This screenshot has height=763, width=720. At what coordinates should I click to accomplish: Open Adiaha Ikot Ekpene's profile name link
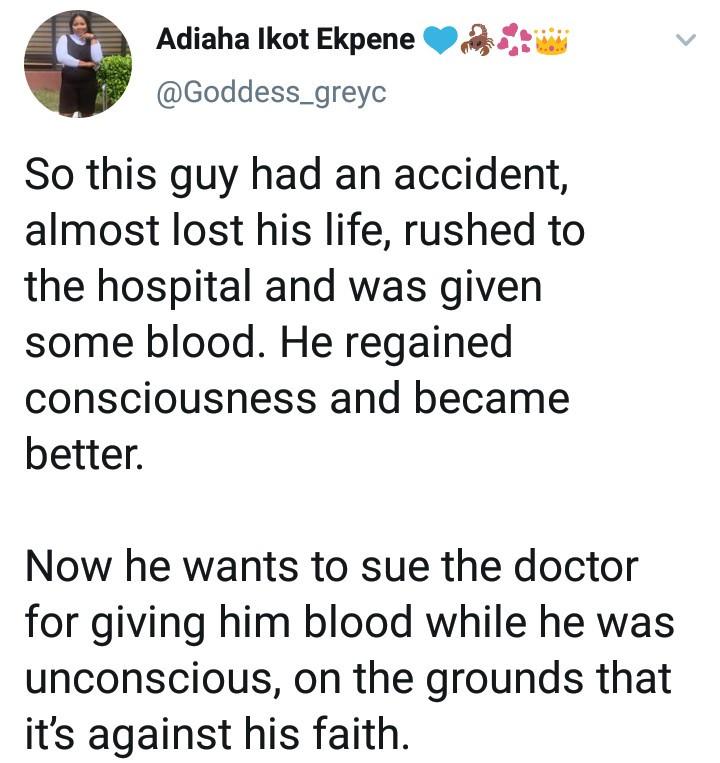pyautogui.click(x=285, y=40)
